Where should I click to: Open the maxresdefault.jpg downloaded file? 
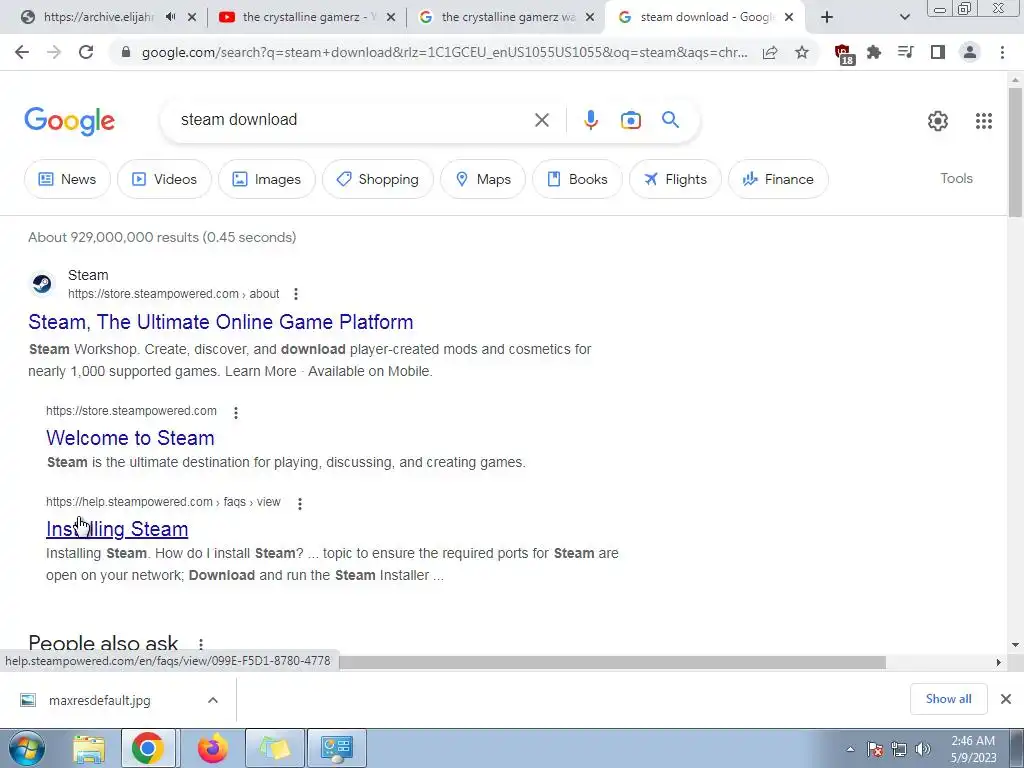pyautogui.click(x=100, y=701)
